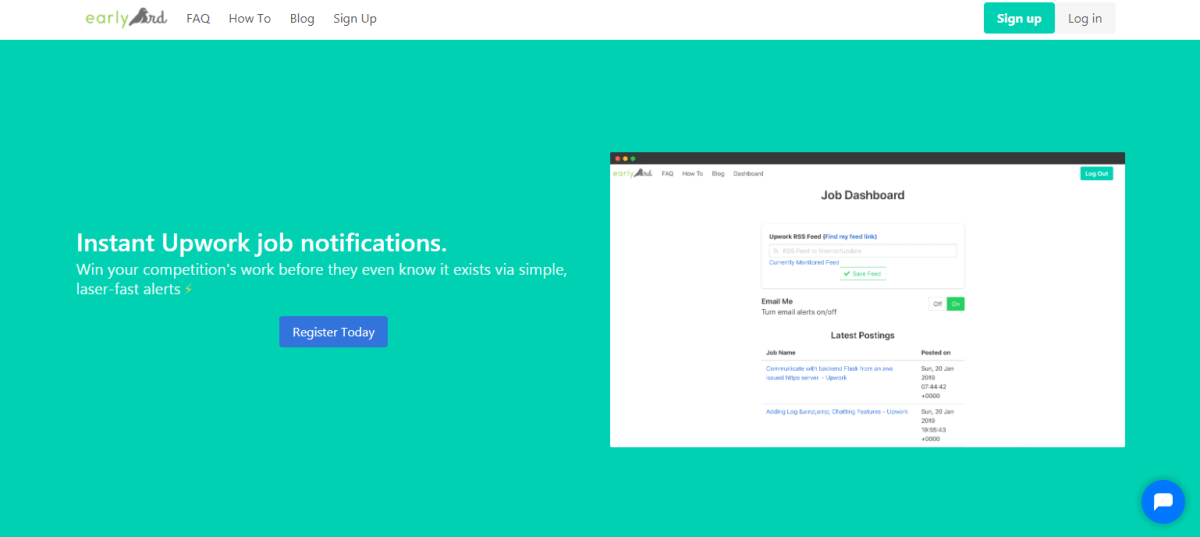
Task: Open the FAQ page
Action: click(198, 18)
